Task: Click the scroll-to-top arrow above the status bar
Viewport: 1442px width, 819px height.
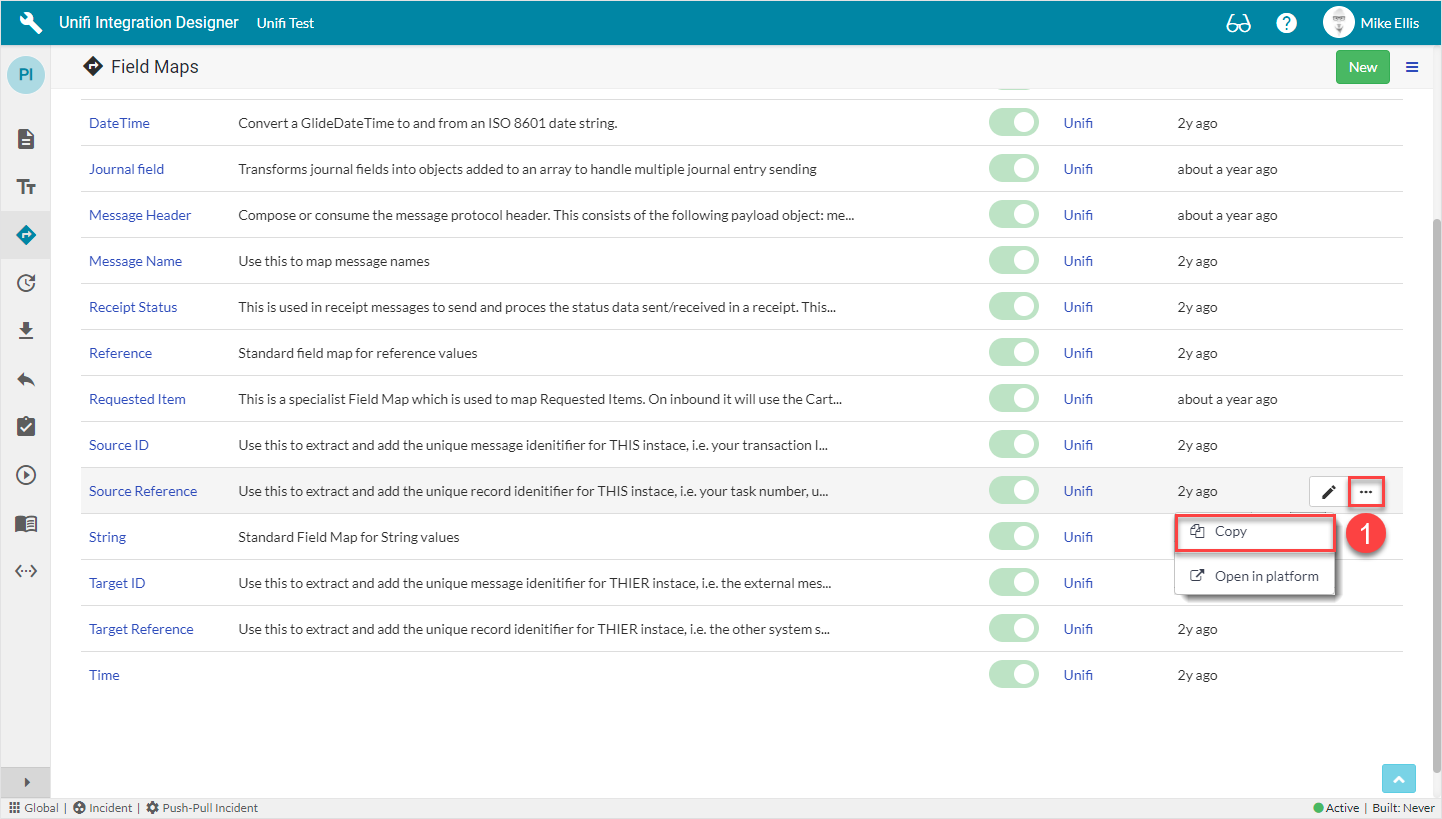Action: (x=1398, y=778)
